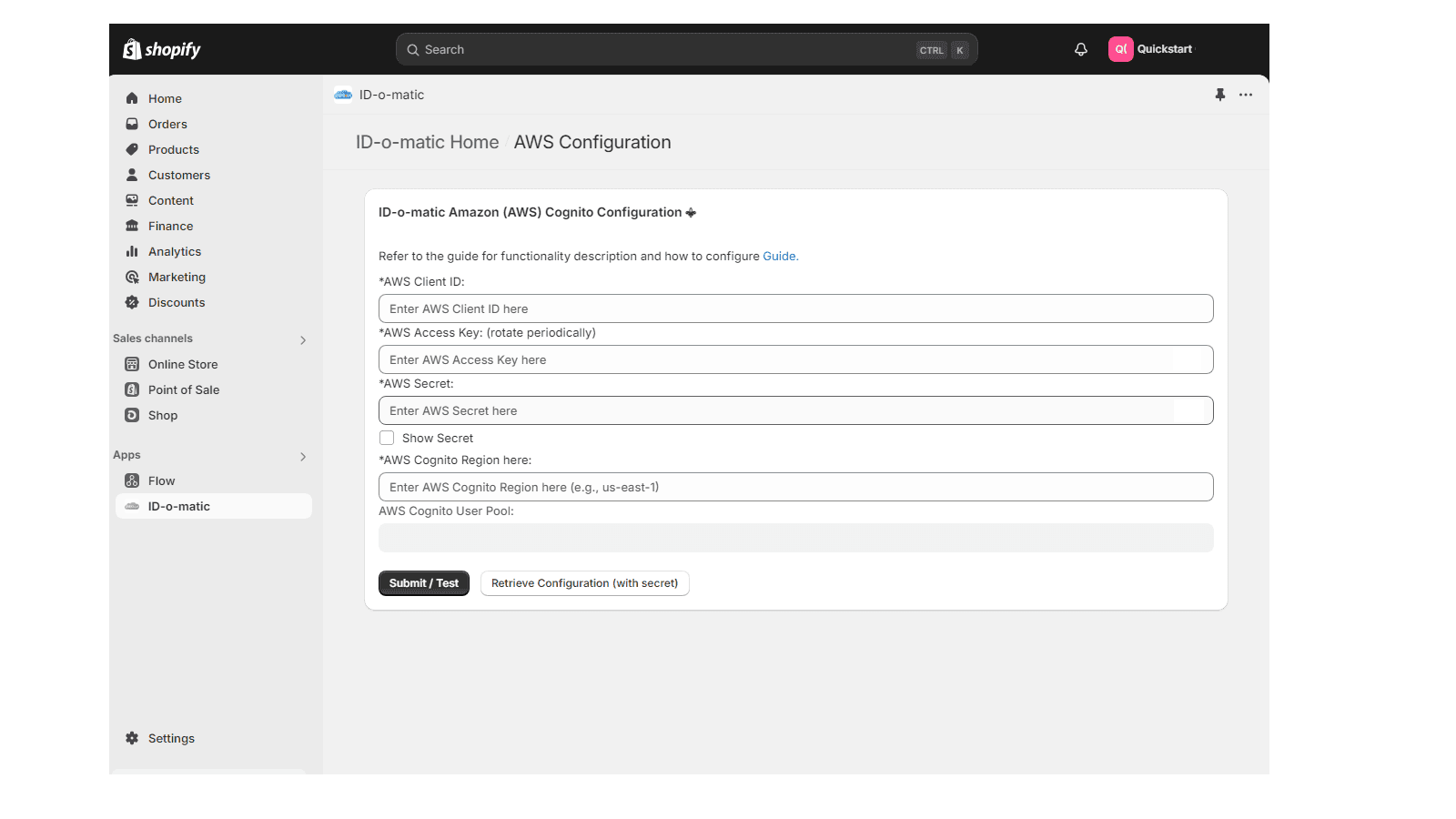This screenshot has height=819, width=1456.
Task: Expand the Sales channels section
Action: 303,339
